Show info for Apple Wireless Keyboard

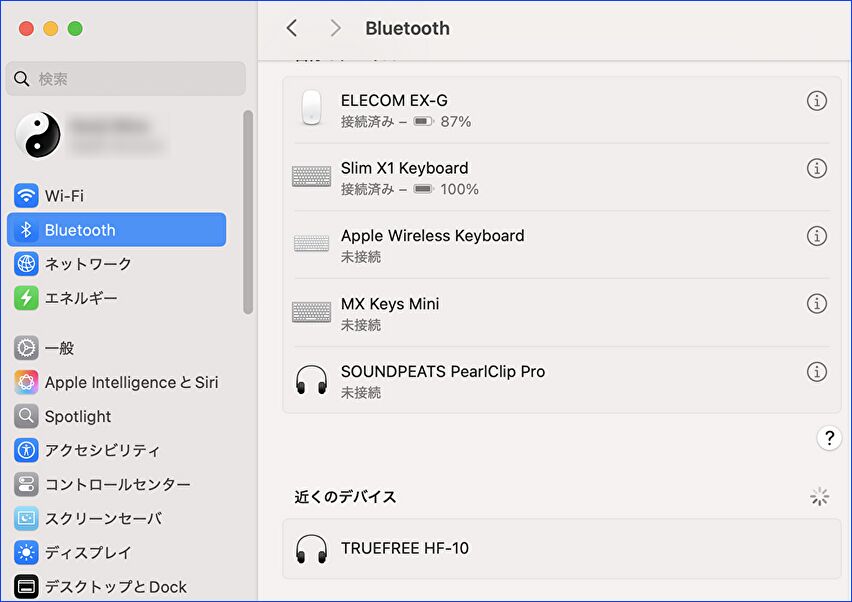point(817,236)
